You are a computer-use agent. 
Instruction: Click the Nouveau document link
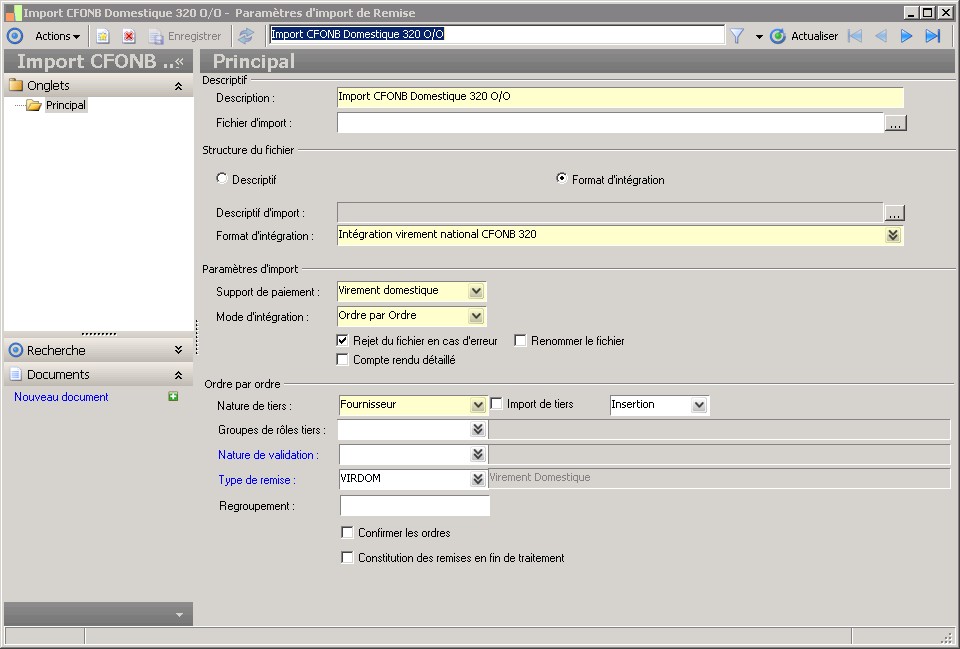coord(61,397)
